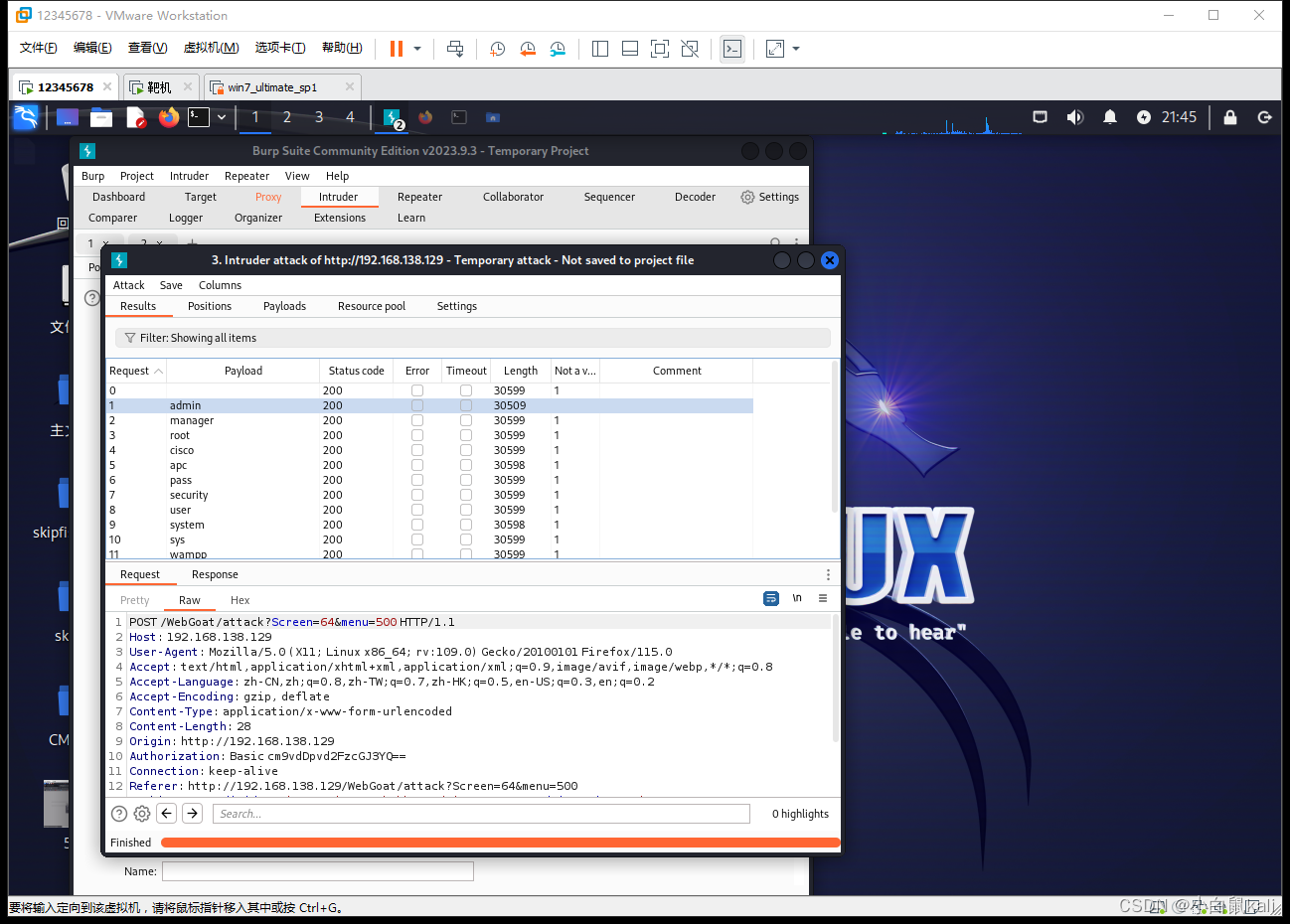Image resolution: width=1290 pixels, height=924 pixels.
Task: Toggle Timeout checkbox in admin row
Action: pyautogui.click(x=466, y=405)
